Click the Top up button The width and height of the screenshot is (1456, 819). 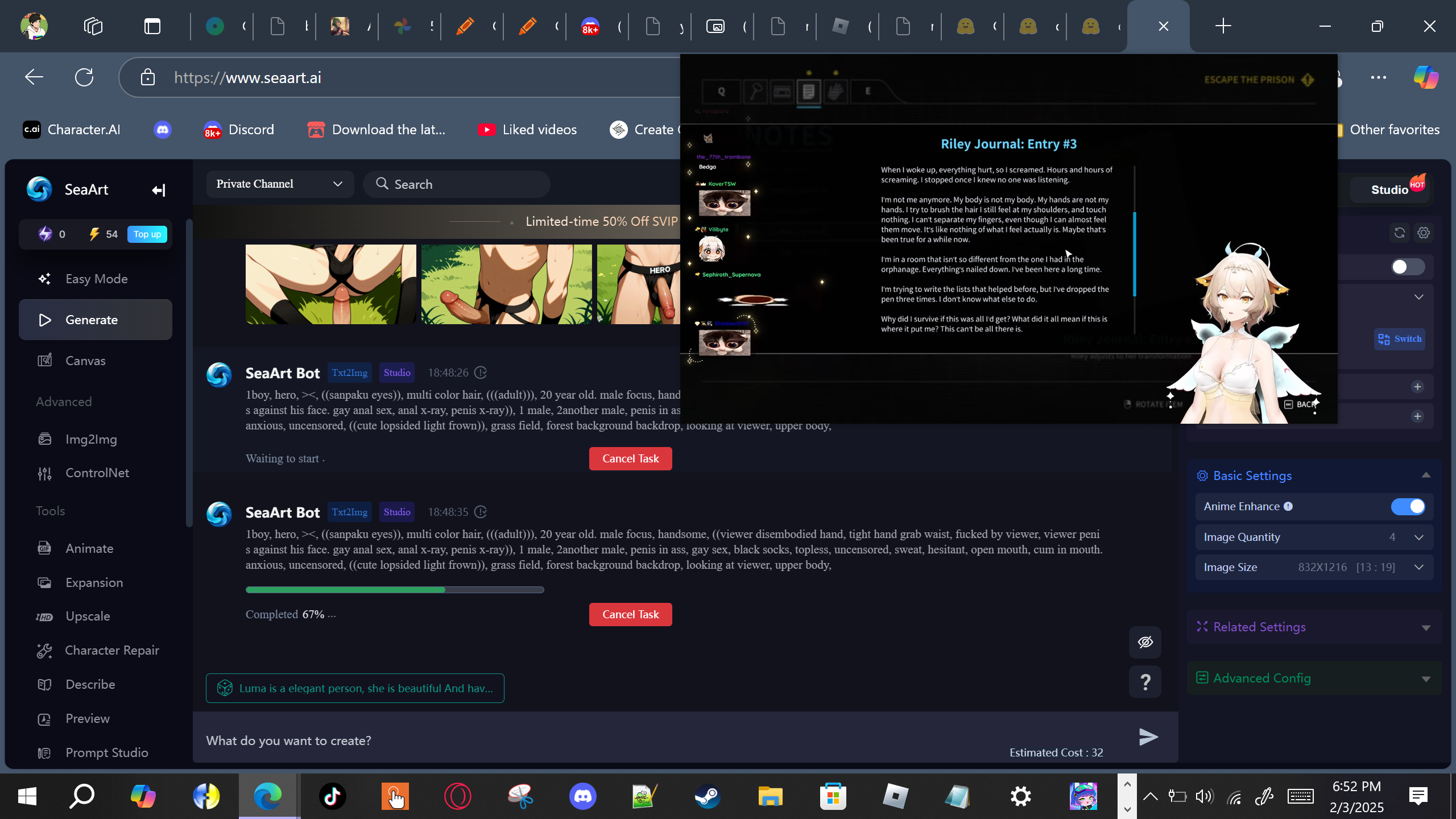[x=147, y=234]
